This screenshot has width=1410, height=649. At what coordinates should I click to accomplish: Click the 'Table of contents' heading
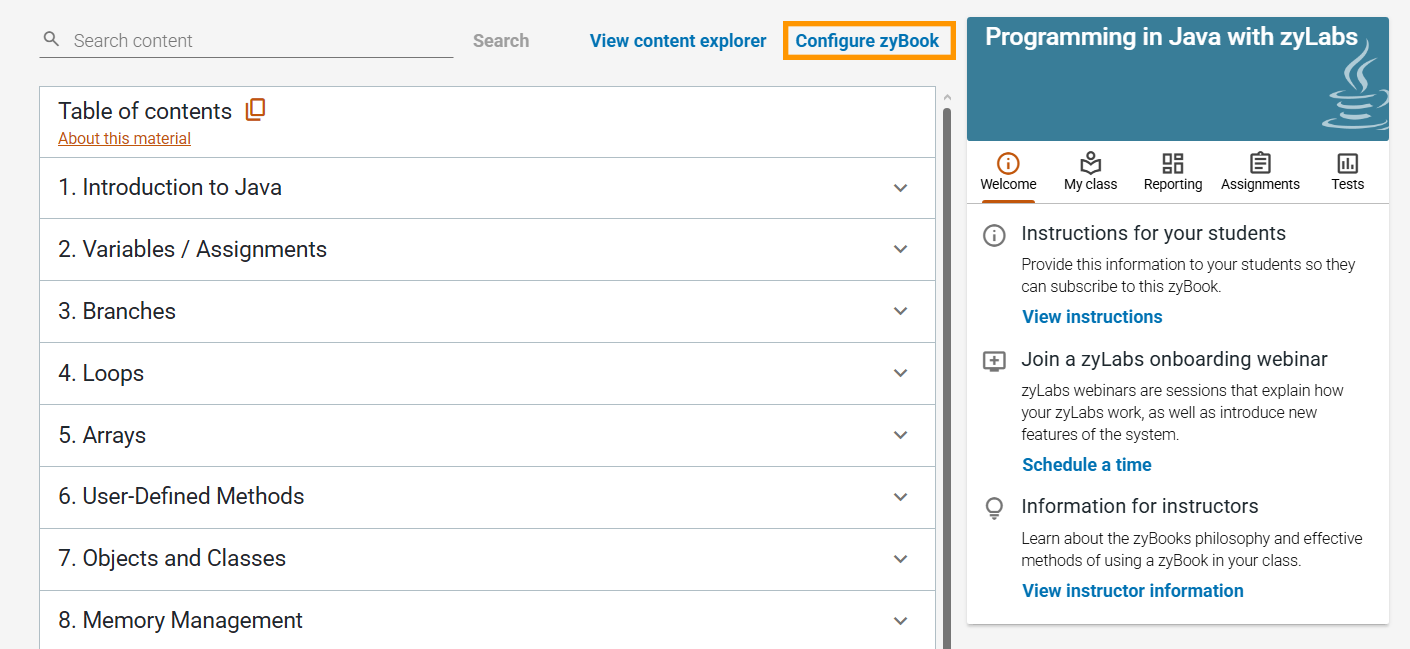(145, 111)
